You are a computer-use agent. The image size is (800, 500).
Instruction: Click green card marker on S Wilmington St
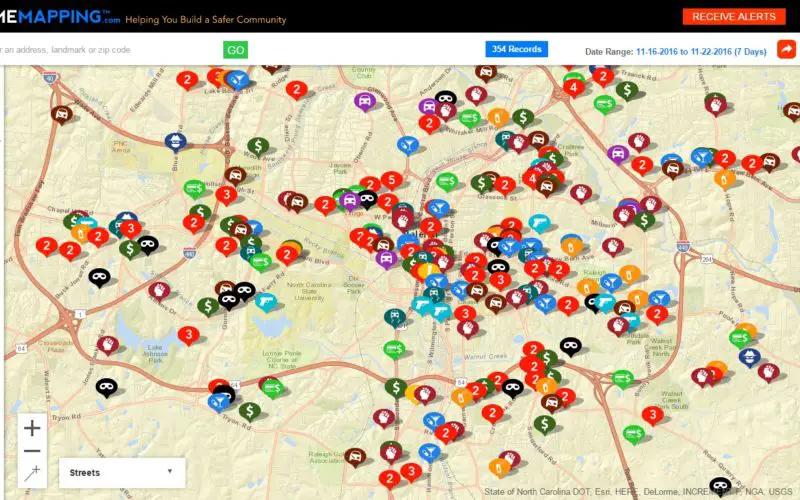click(394, 349)
